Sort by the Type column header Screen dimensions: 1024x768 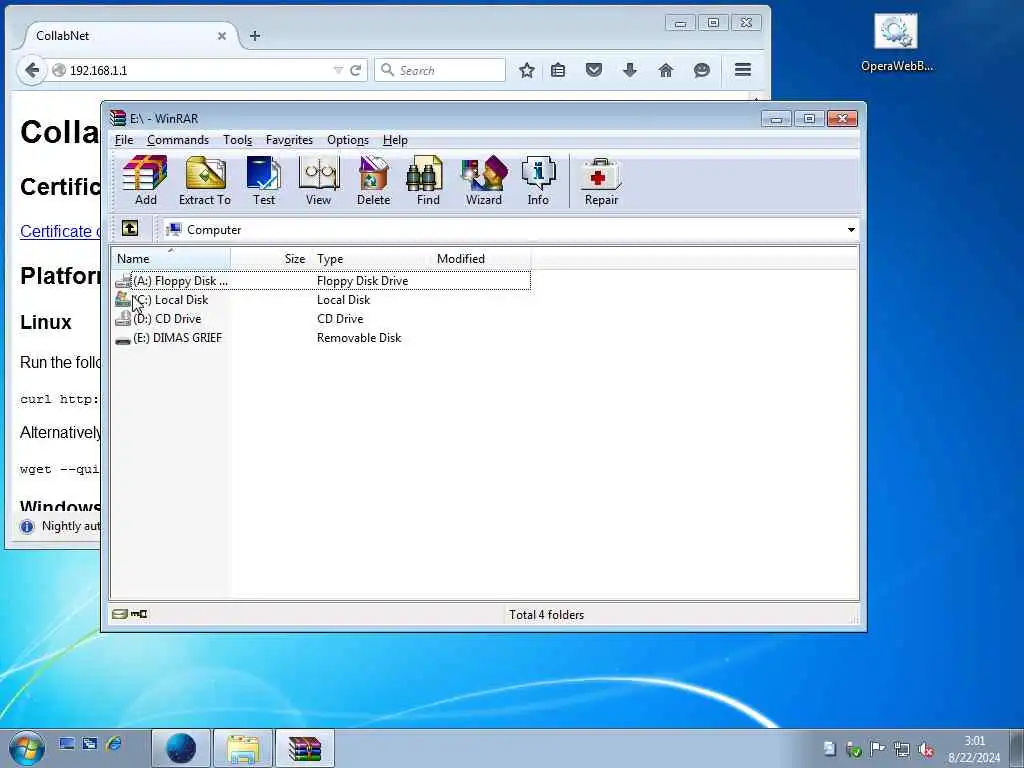[x=372, y=259]
